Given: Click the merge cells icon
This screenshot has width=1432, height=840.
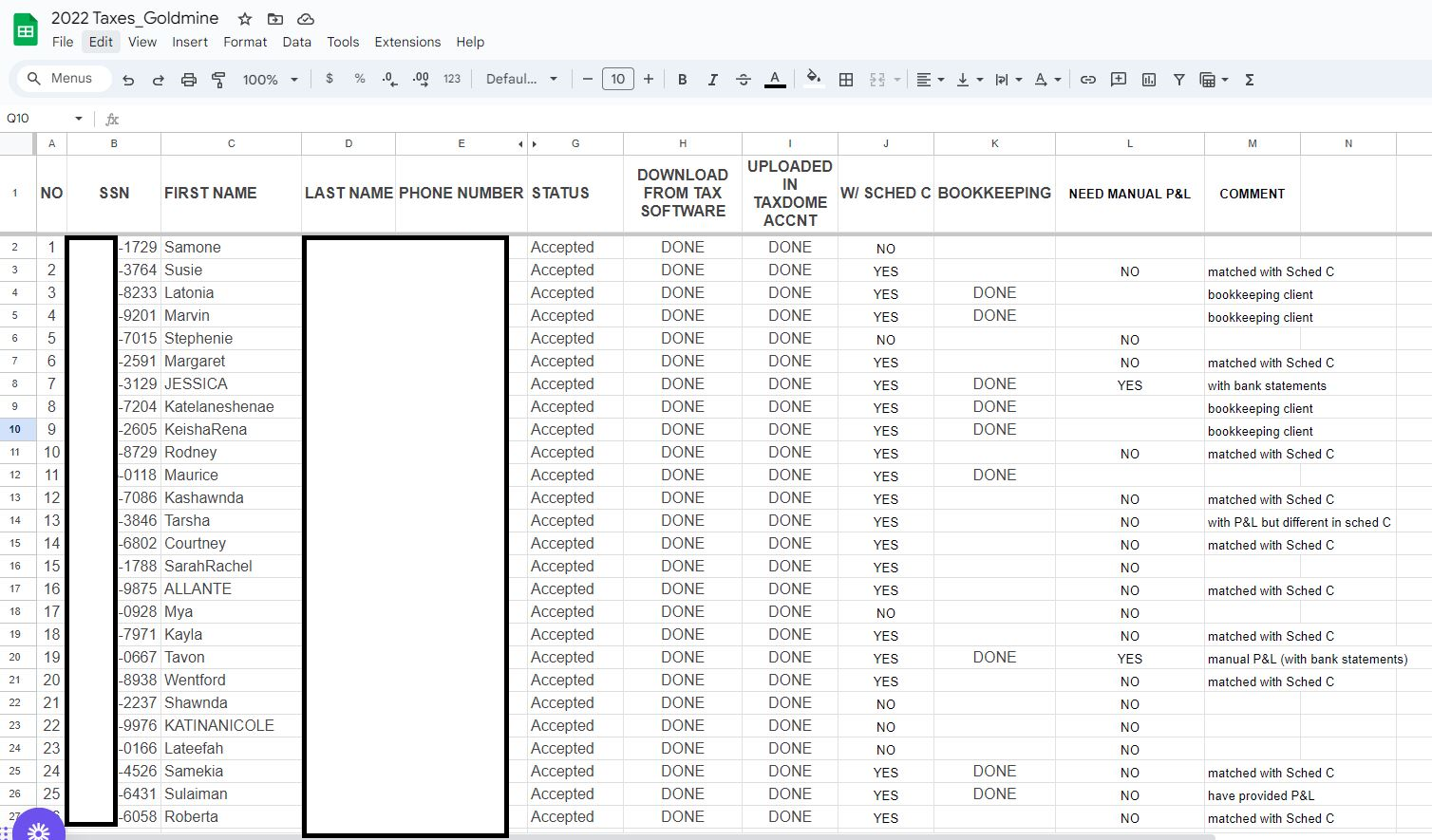Looking at the screenshot, I should (x=877, y=80).
